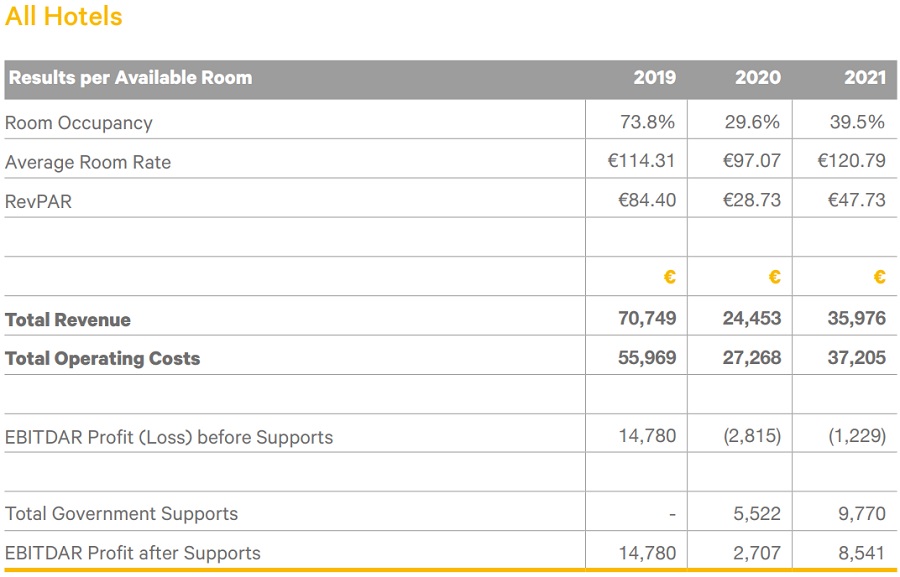Click the RevPAR row label
Image resolution: width=900 pixels, height=577 pixels.
39,201
